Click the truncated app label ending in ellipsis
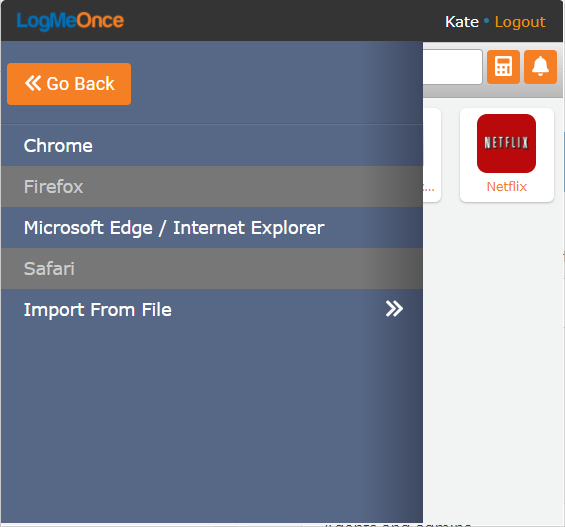Image resolution: width=565 pixels, height=527 pixels. (x=429, y=187)
